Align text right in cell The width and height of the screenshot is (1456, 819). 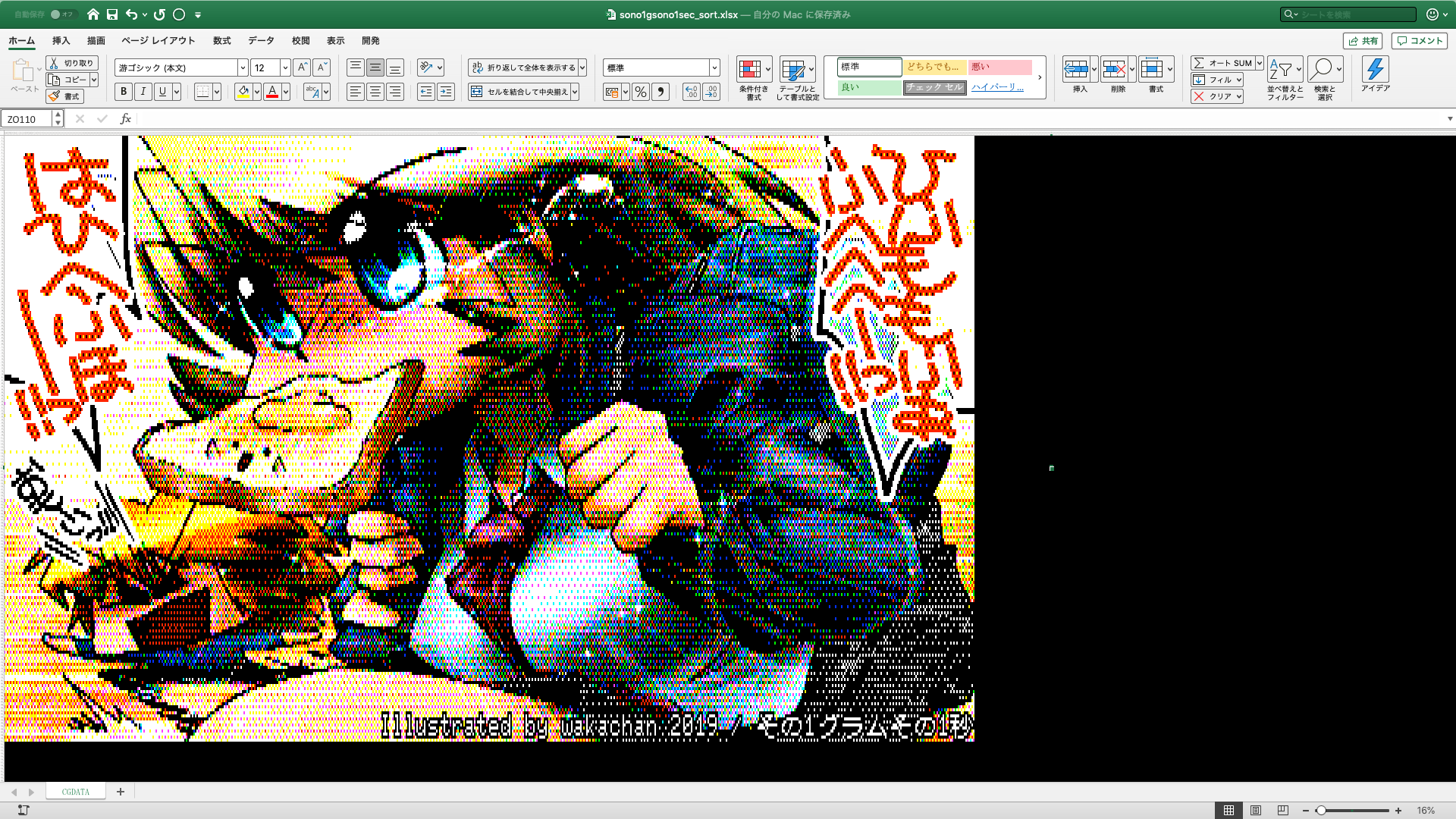[394, 92]
